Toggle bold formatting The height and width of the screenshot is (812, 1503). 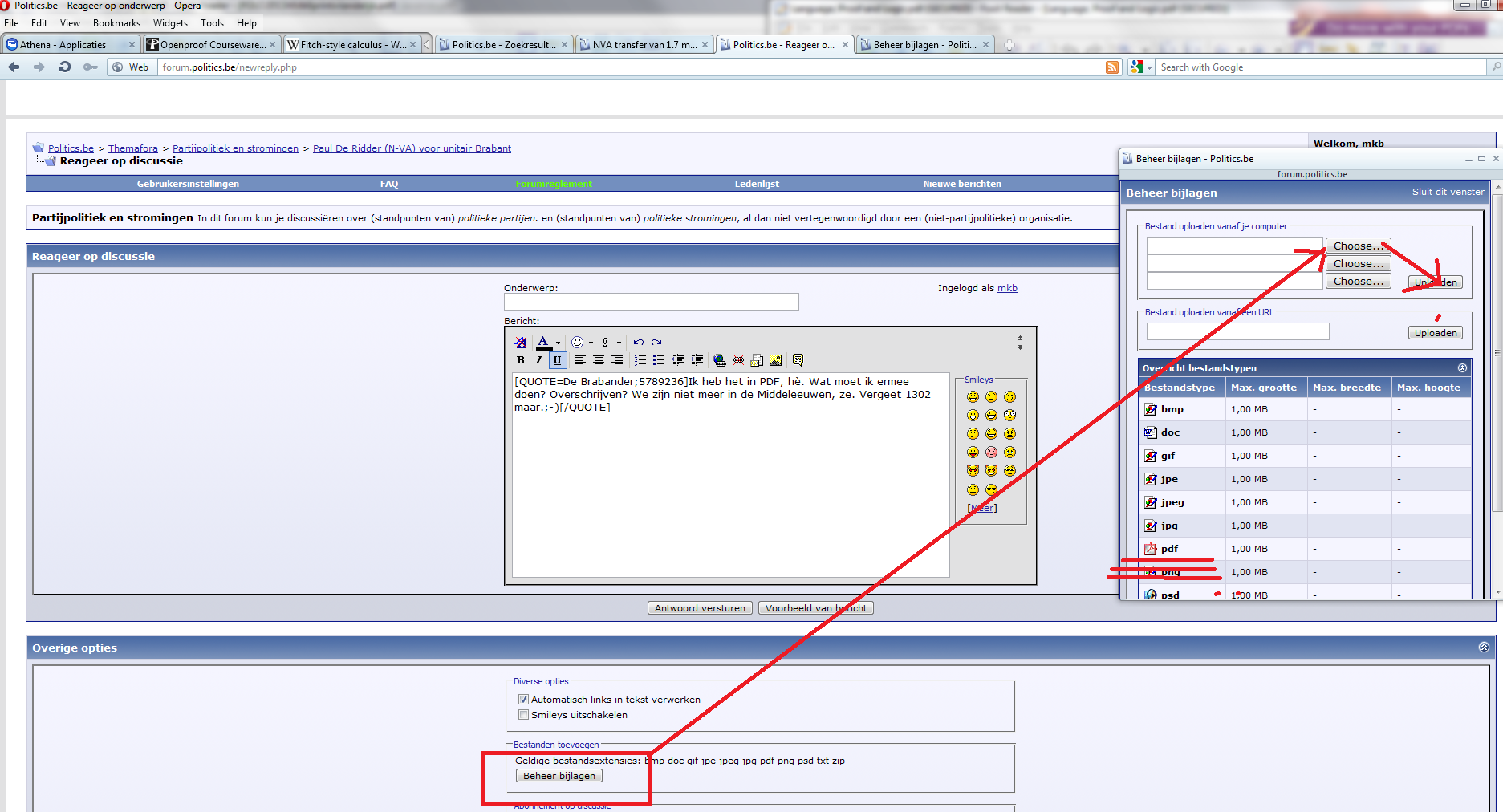point(521,360)
